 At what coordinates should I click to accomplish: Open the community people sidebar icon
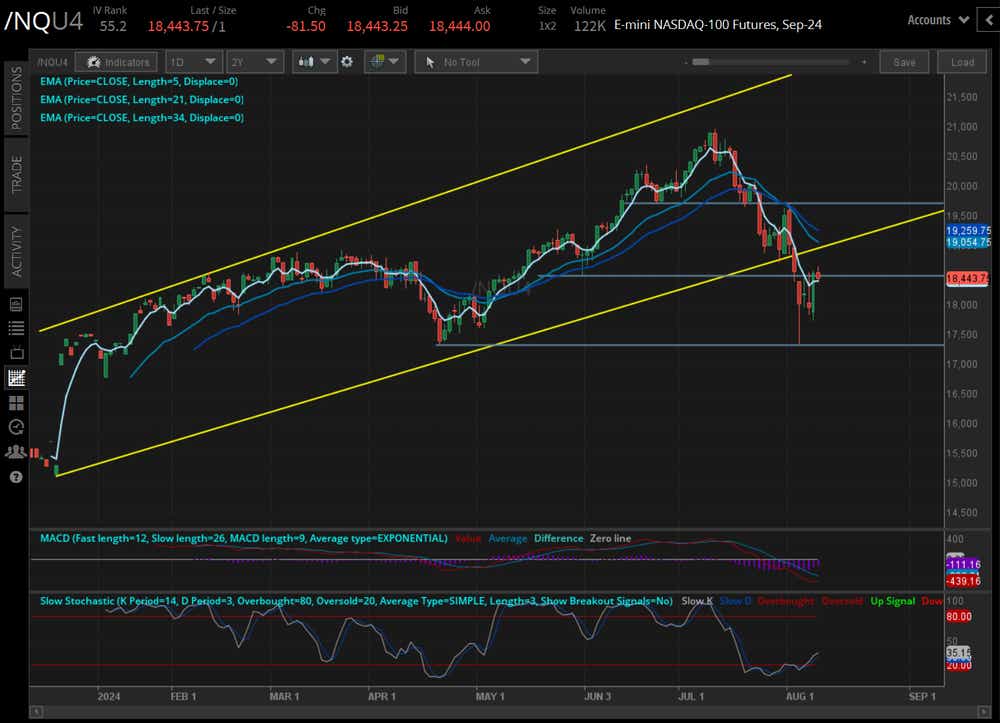[x=16, y=452]
